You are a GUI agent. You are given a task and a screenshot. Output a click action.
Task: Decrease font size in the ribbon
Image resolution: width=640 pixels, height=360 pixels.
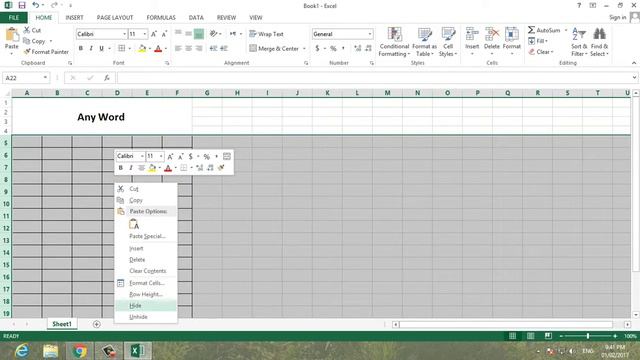coord(164,34)
